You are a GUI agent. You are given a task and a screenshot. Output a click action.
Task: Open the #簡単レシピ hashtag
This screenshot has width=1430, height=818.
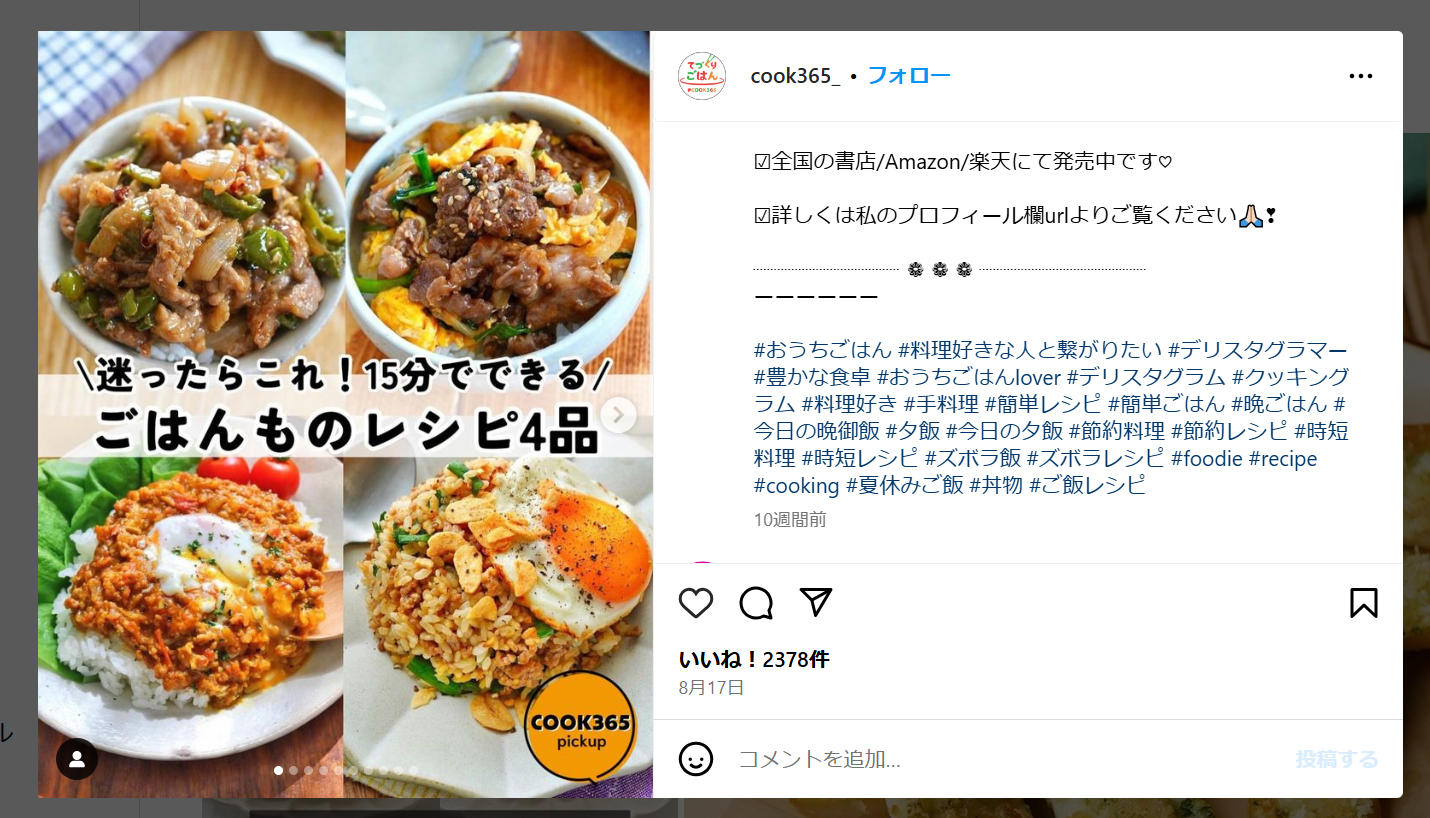click(1043, 404)
